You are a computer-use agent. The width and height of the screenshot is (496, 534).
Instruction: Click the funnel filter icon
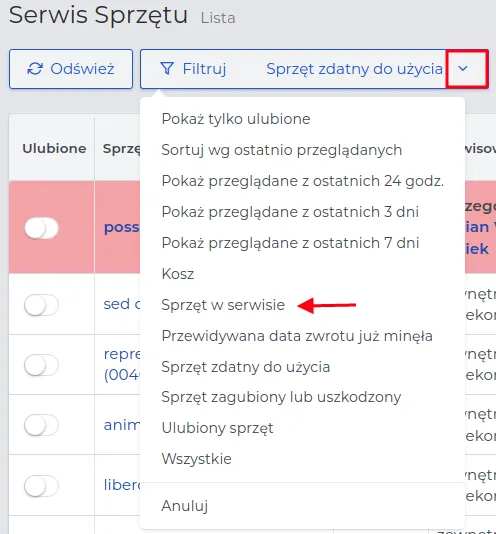point(167,68)
